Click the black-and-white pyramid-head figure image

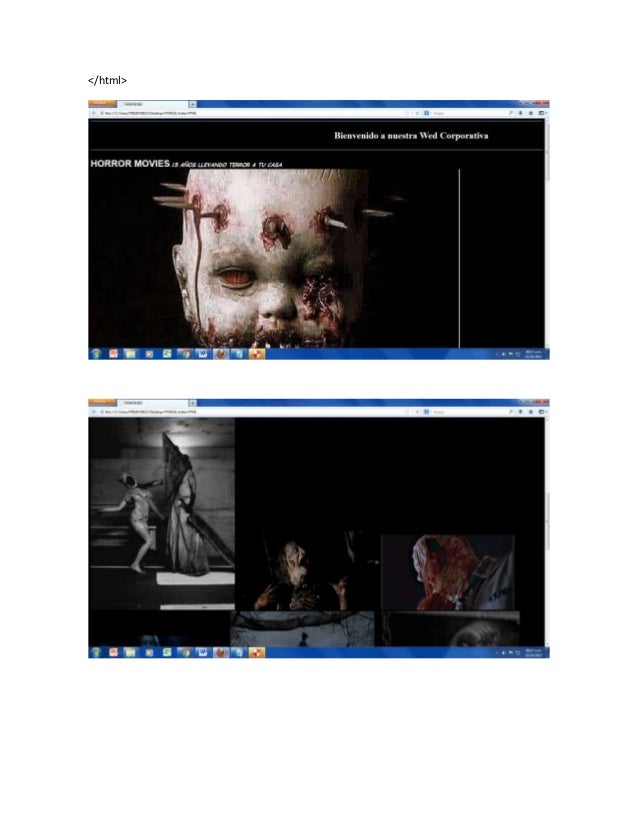coord(162,514)
